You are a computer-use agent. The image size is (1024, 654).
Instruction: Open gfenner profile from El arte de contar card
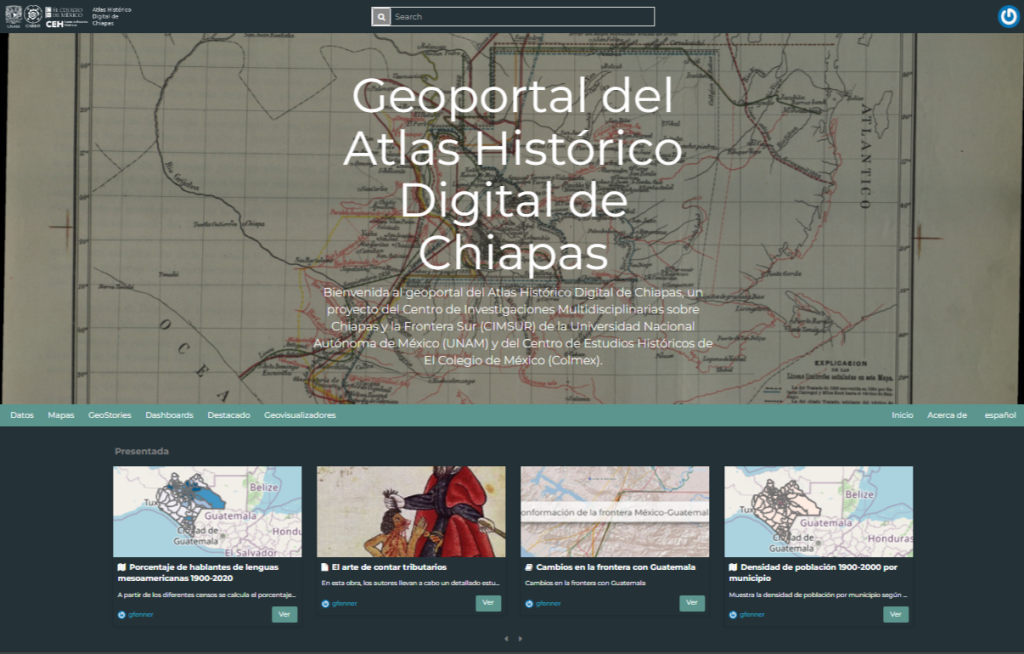(x=344, y=604)
